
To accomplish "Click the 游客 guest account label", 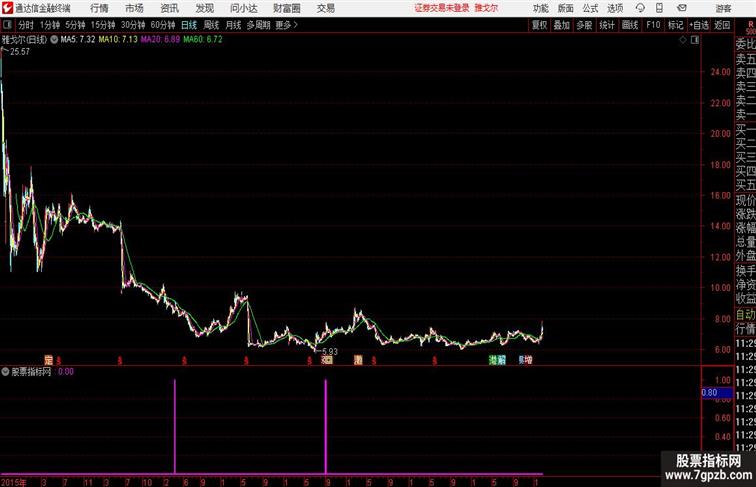I will coord(723,8).
